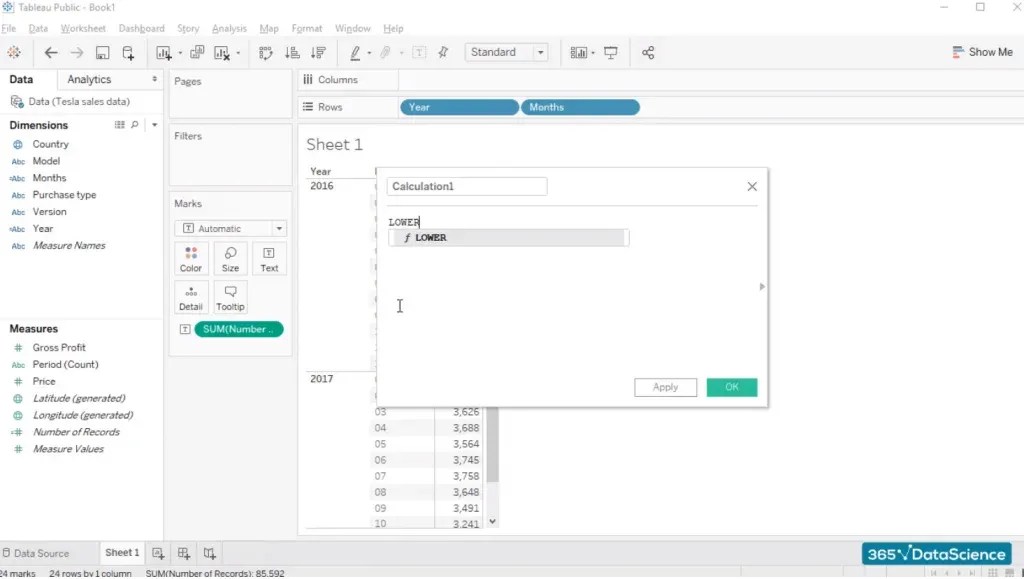Select the Data Source tab
Image resolution: width=1024 pixels, height=579 pixels.
(x=41, y=552)
